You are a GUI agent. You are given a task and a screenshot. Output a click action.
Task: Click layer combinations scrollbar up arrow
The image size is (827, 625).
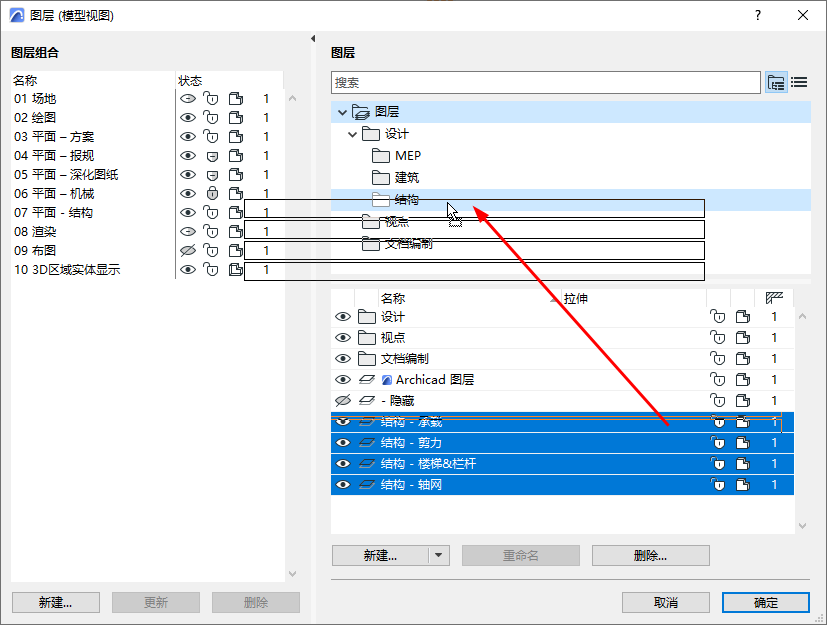pos(293,98)
